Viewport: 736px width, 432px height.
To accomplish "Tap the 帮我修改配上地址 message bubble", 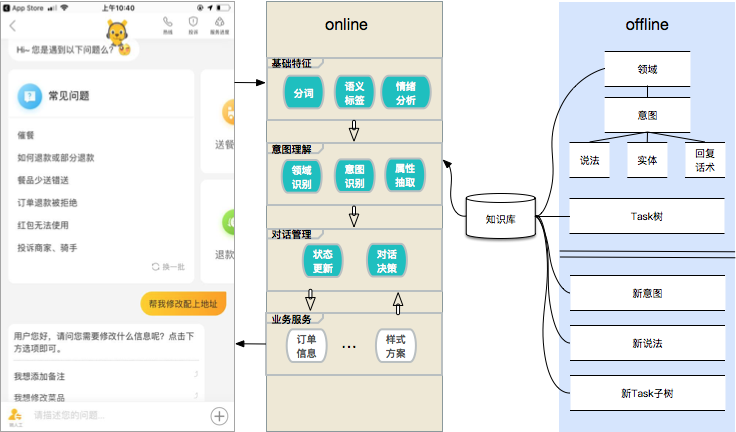I will tap(183, 304).
